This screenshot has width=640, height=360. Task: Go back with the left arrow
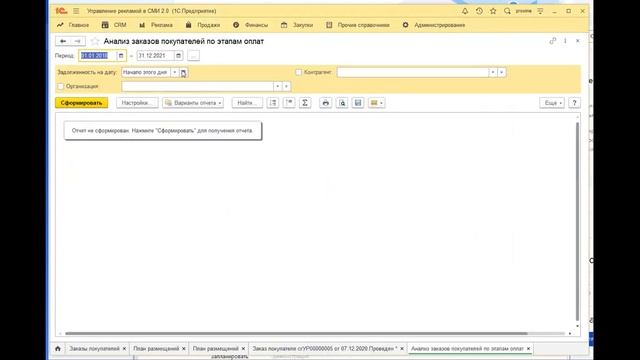[63, 41]
